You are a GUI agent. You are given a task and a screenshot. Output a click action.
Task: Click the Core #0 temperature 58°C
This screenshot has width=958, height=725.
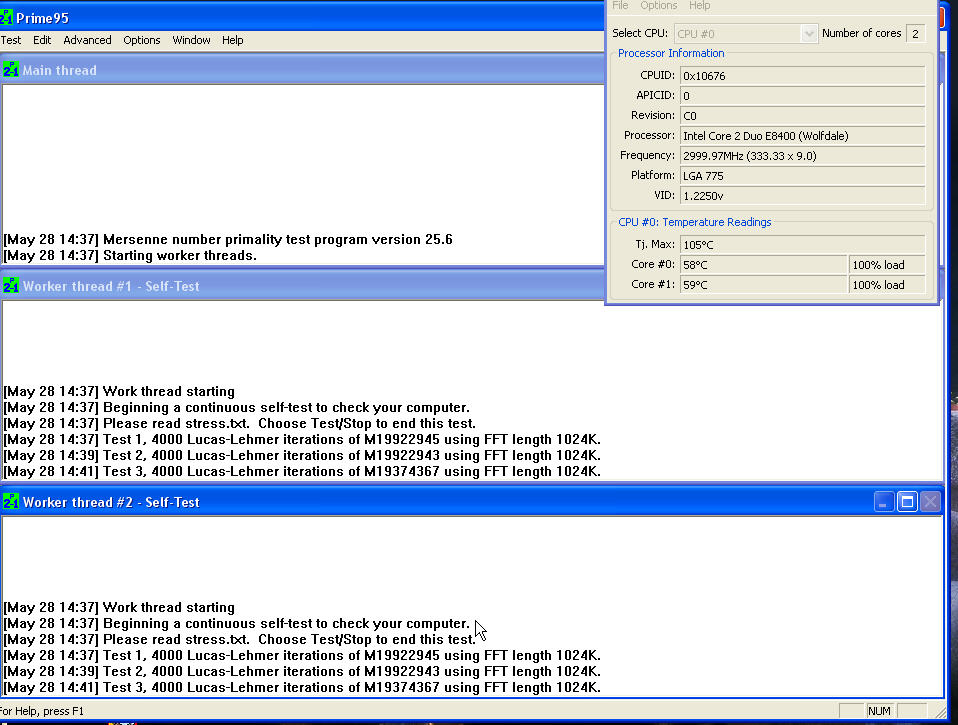(764, 265)
